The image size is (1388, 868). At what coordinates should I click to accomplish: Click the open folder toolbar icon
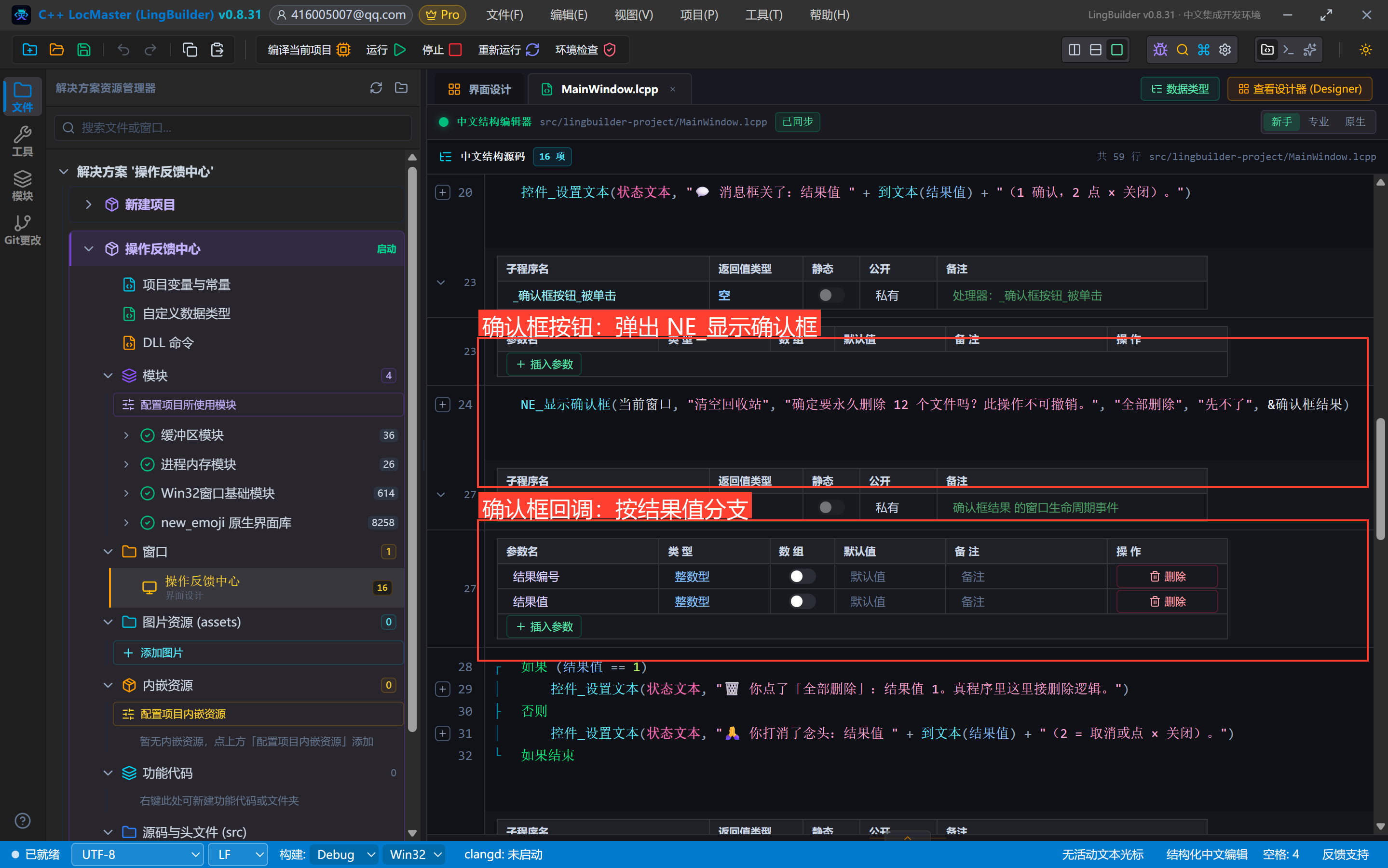coord(56,50)
